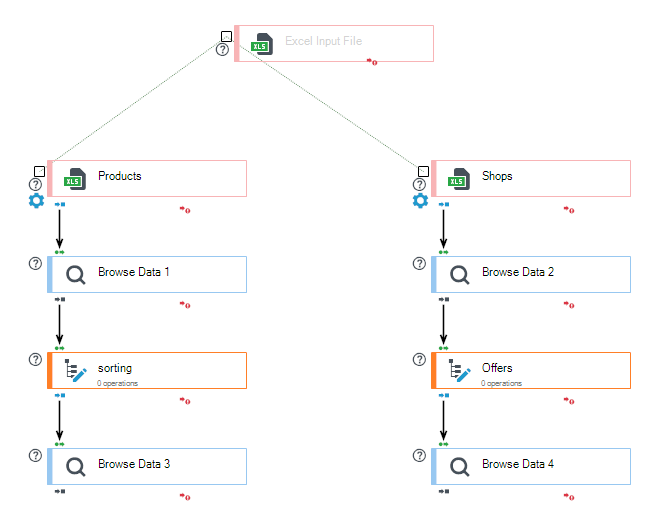
Task: Toggle the square box beside Shops node
Action: [424, 171]
